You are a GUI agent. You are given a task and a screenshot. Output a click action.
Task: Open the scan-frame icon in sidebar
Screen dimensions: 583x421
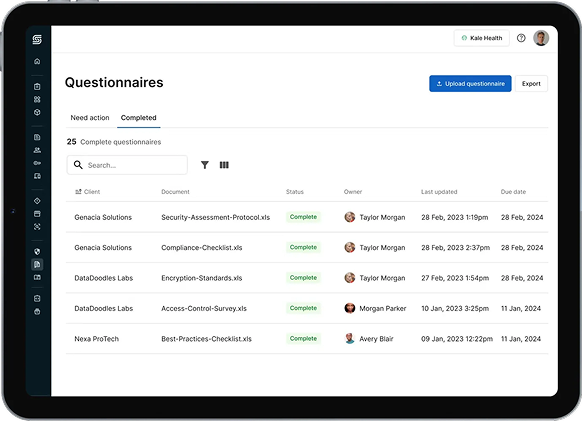pos(37,226)
